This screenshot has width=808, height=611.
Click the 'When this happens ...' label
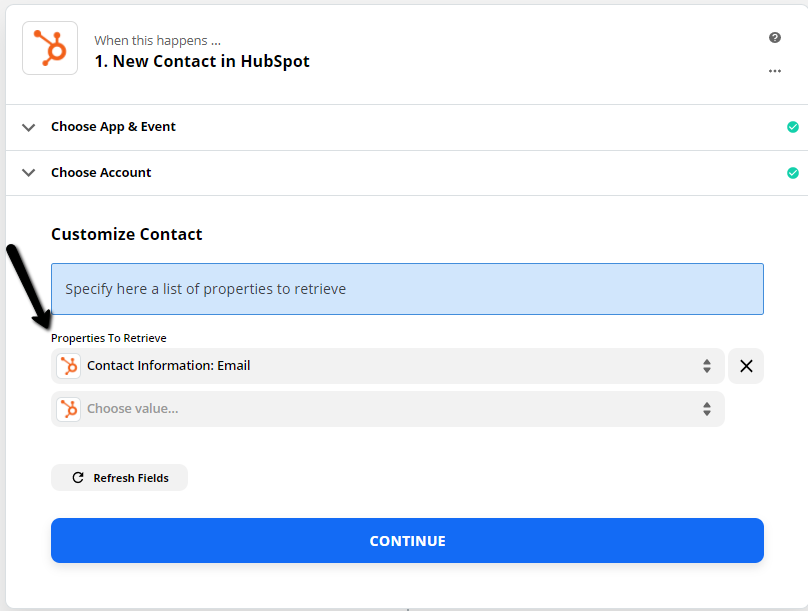tap(158, 40)
